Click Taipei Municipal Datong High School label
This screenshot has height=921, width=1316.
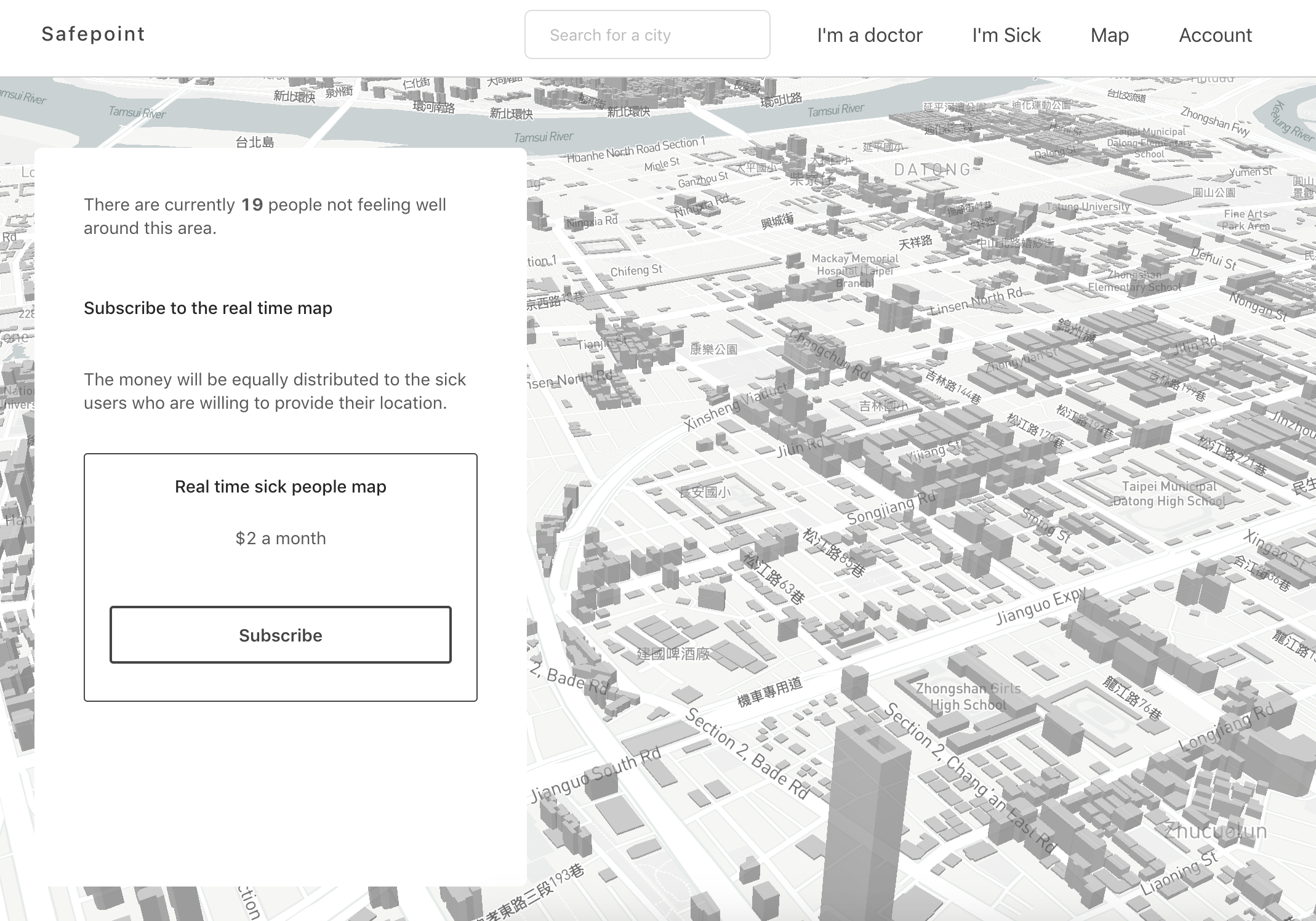[1168, 494]
